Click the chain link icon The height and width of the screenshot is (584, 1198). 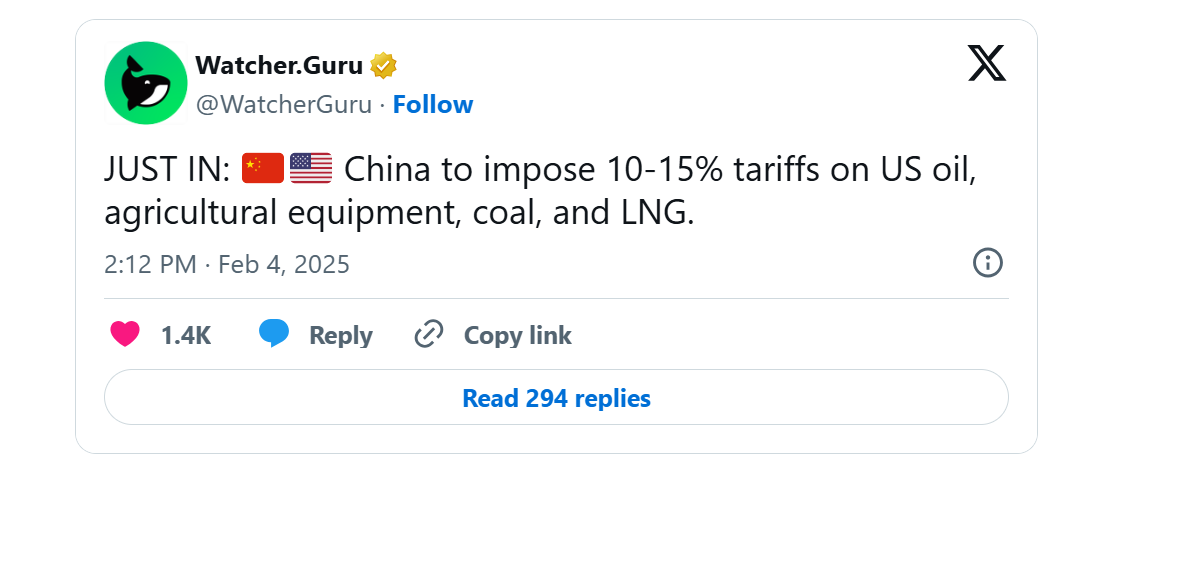[x=429, y=335]
